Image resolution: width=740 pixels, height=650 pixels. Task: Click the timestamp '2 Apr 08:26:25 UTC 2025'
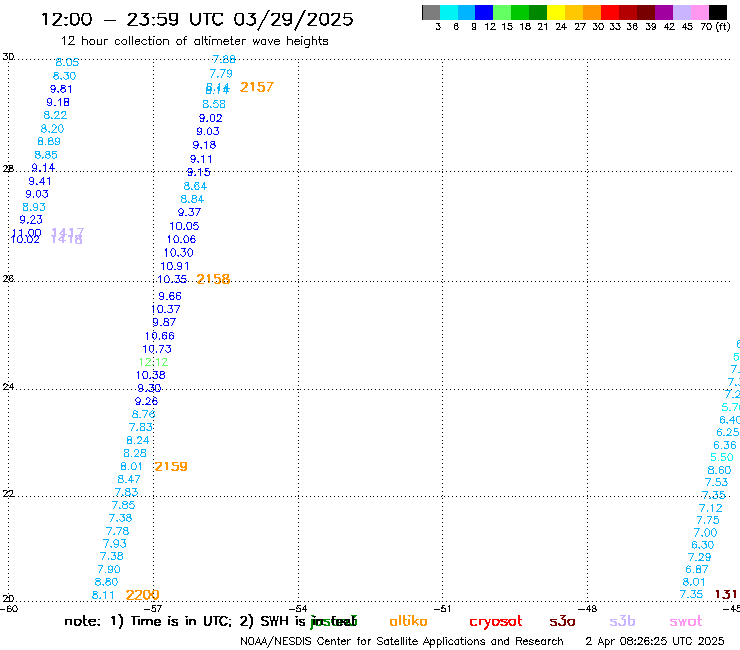[655, 641]
